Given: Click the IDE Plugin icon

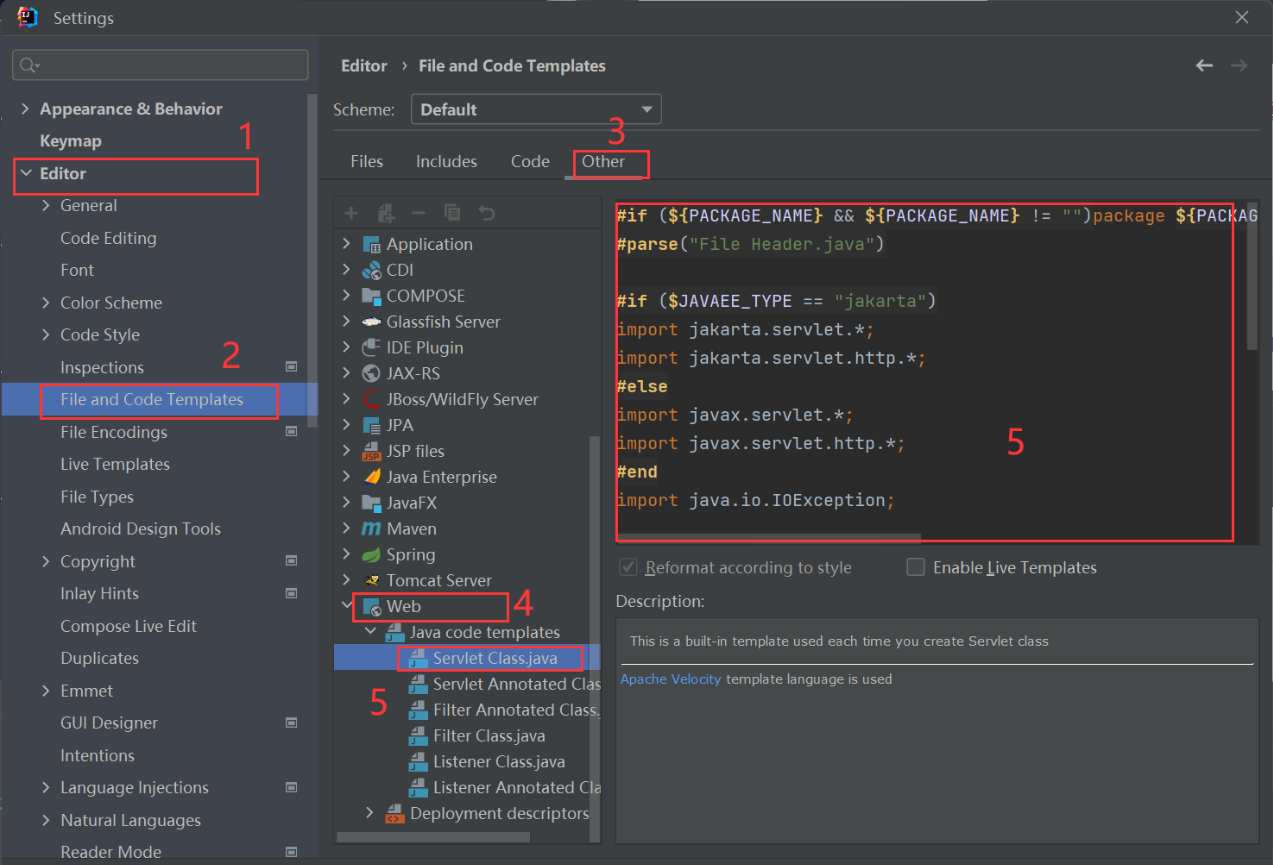Looking at the screenshot, I should point(371,348).
